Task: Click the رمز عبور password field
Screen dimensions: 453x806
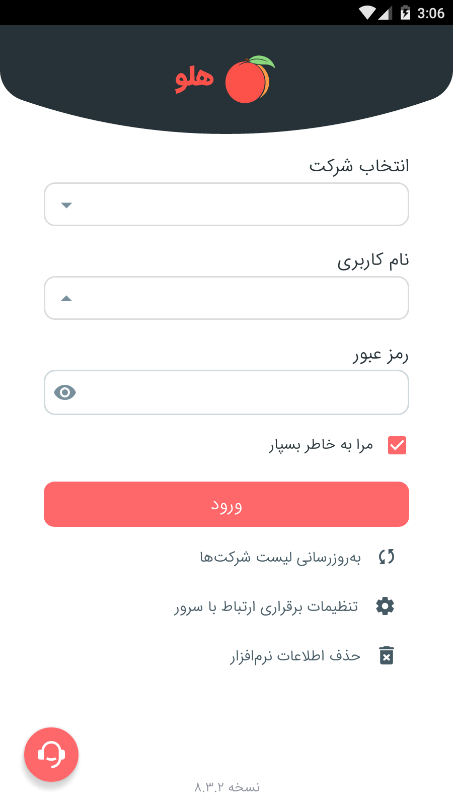Action: [x=226, y=393]
